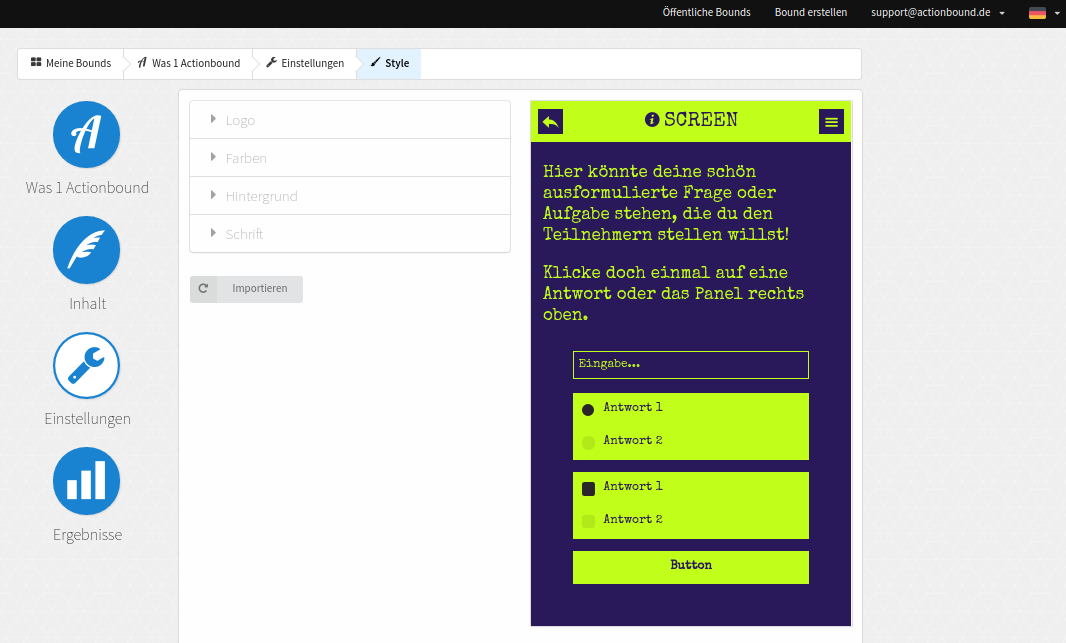Image resolution: width=1066 pixels, height=643 pixels.
Task: Click the Actionbound logo icon in breadcrumb
Action: tap(142, 63)
